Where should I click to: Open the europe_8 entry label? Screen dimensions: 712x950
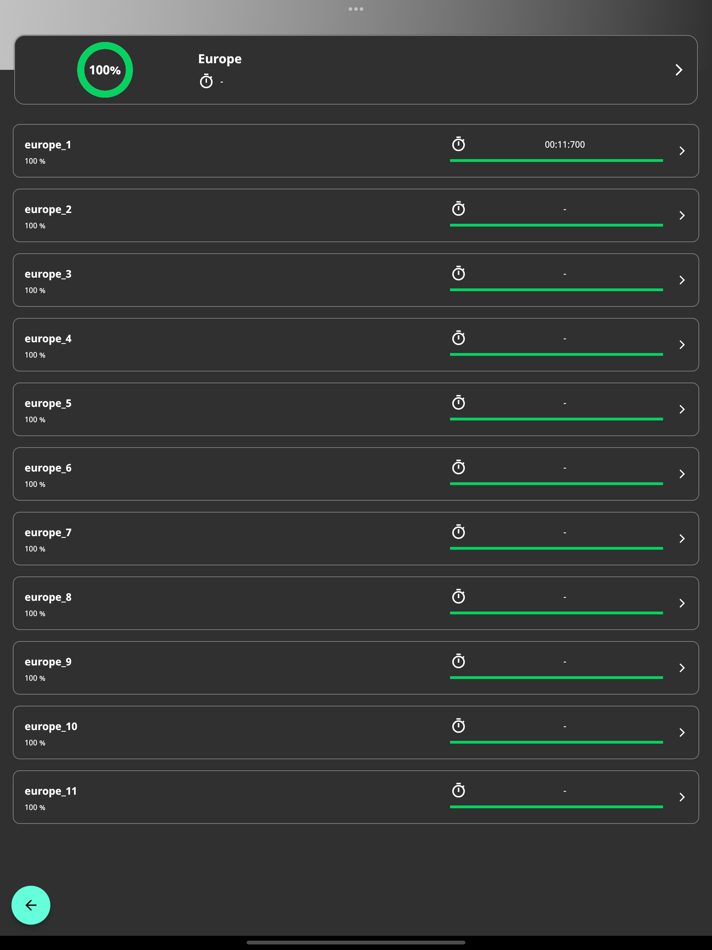[x=48, y=597]
